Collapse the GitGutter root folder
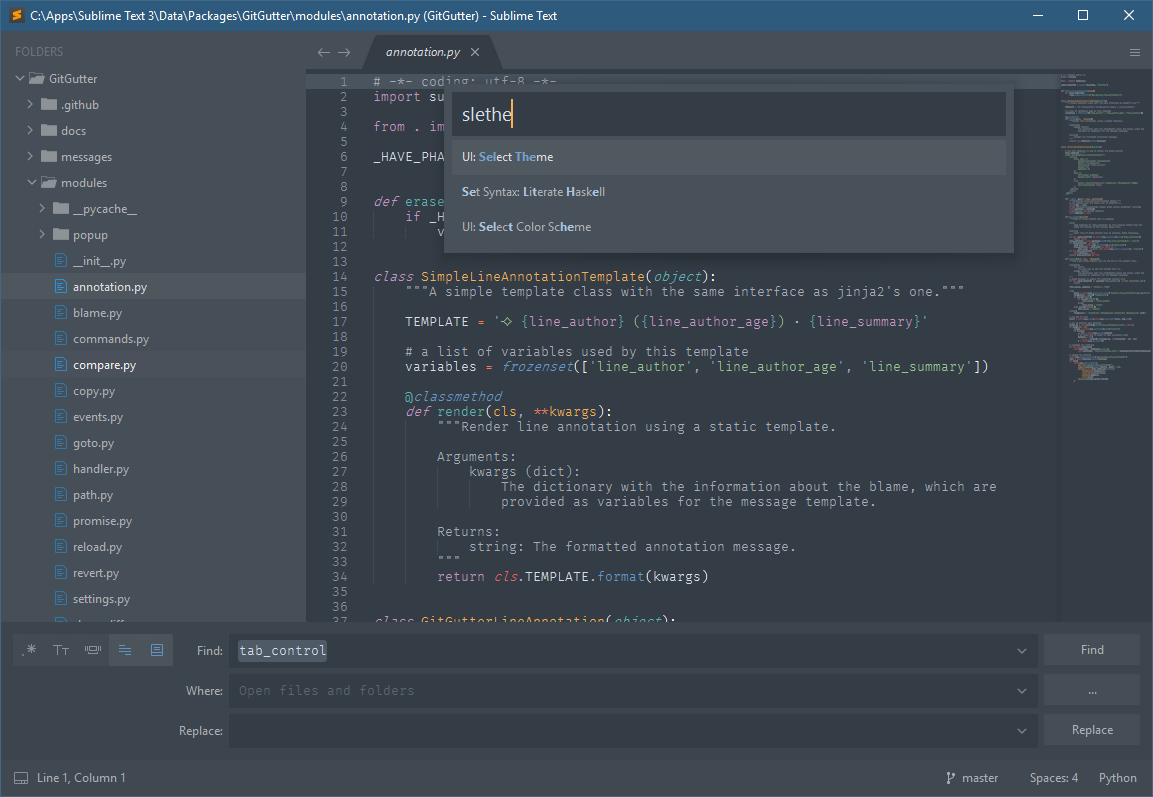 click(x=20, y=78)
